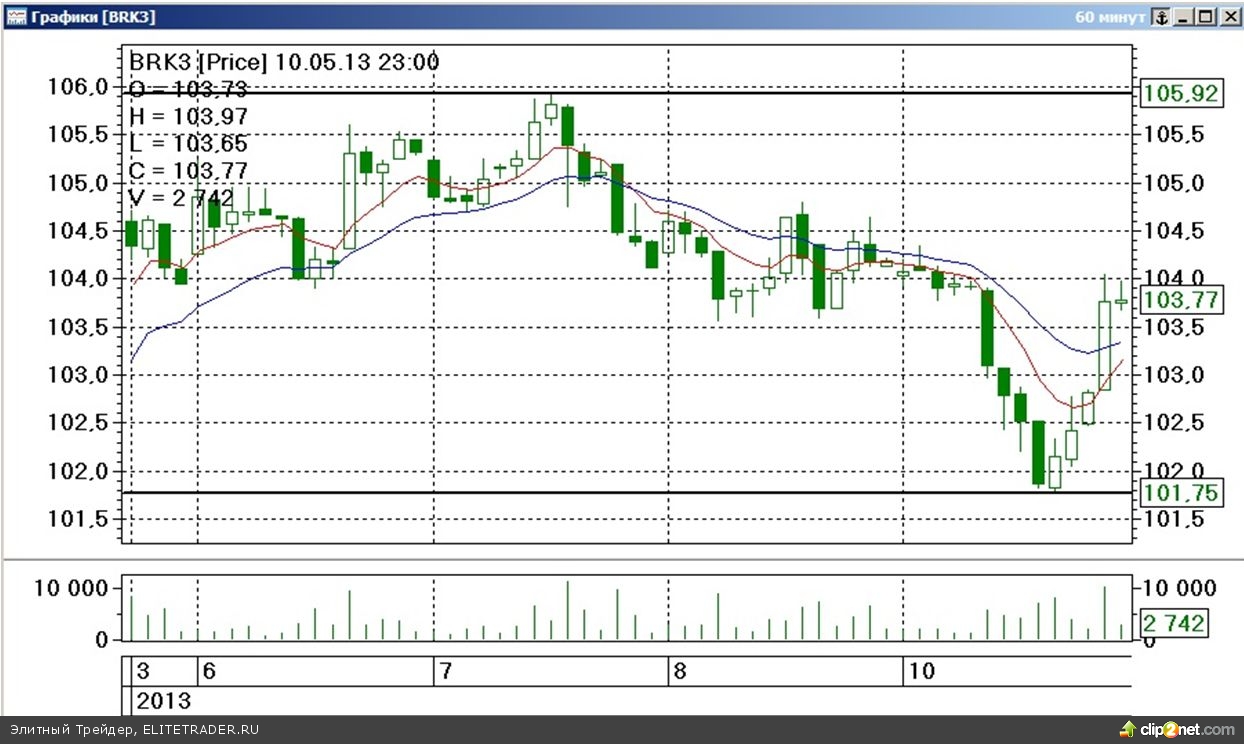Click date marker 10 on time axis

coord(922,671)
